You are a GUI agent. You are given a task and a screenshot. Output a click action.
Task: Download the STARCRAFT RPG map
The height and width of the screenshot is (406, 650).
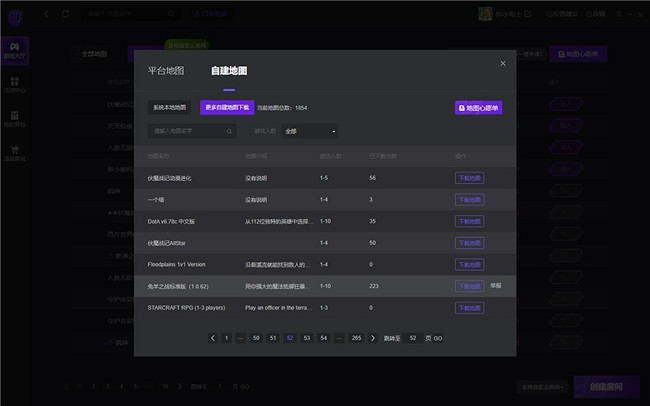click(x=469, y=307)
